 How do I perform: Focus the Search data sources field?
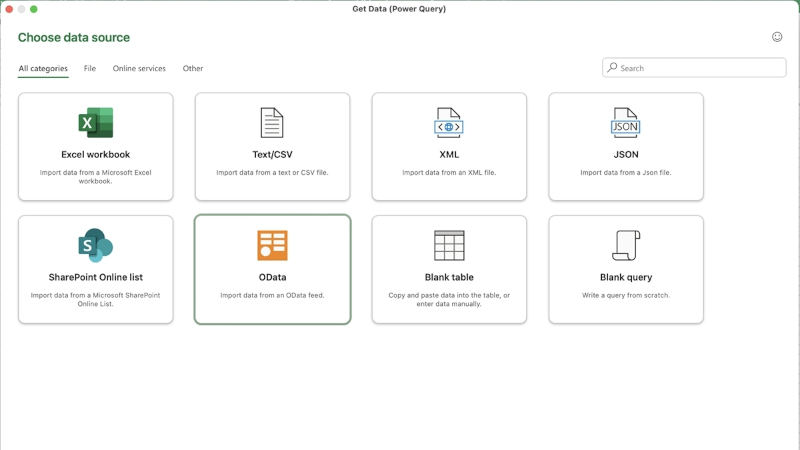tap(694, 68)
